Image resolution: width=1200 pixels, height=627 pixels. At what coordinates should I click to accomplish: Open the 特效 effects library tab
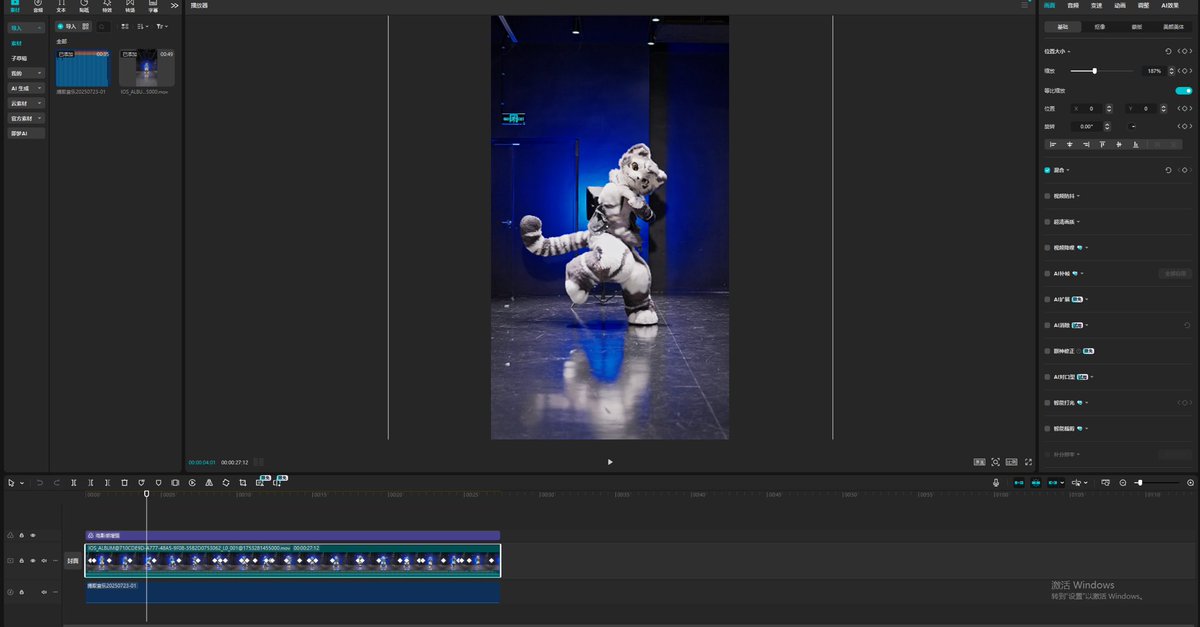point(107,6)
